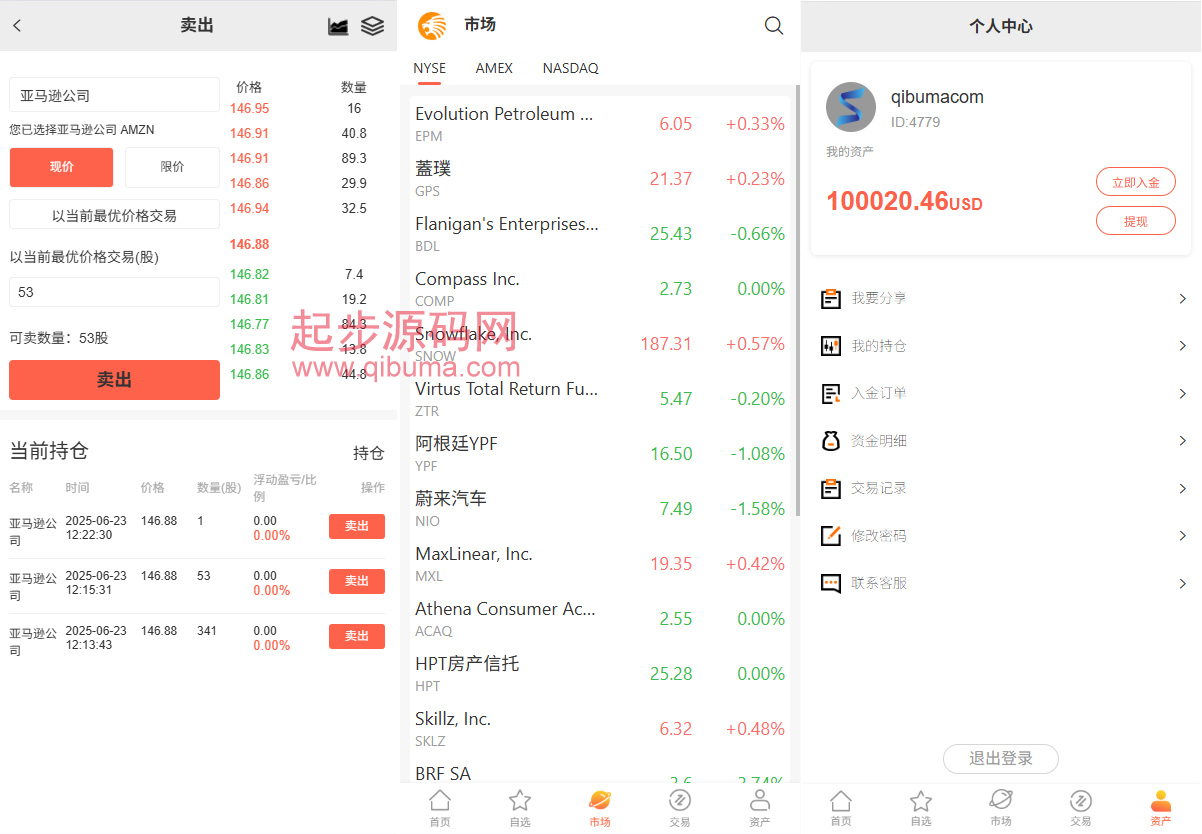
Task: Expand the 我的持仓 row chevron
Action: click(1183, 346)
